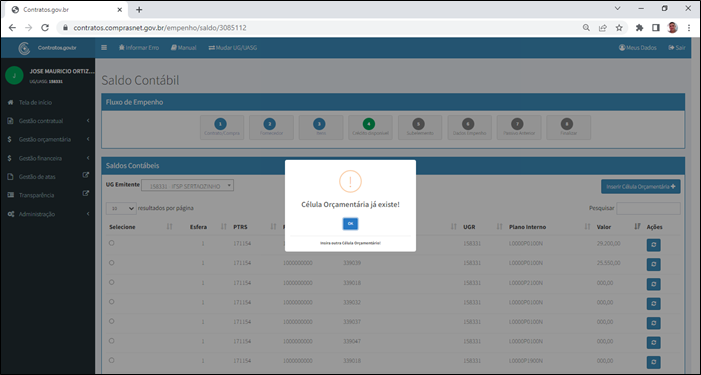
Task: Click browser reload button
Action: 45,28
